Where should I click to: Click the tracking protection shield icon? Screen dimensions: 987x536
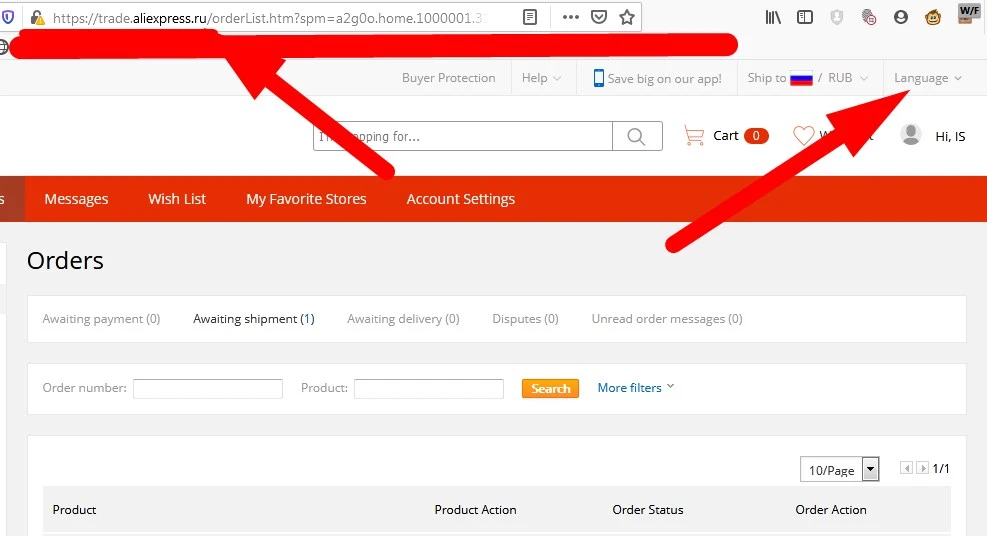click(x=8, y=17)
